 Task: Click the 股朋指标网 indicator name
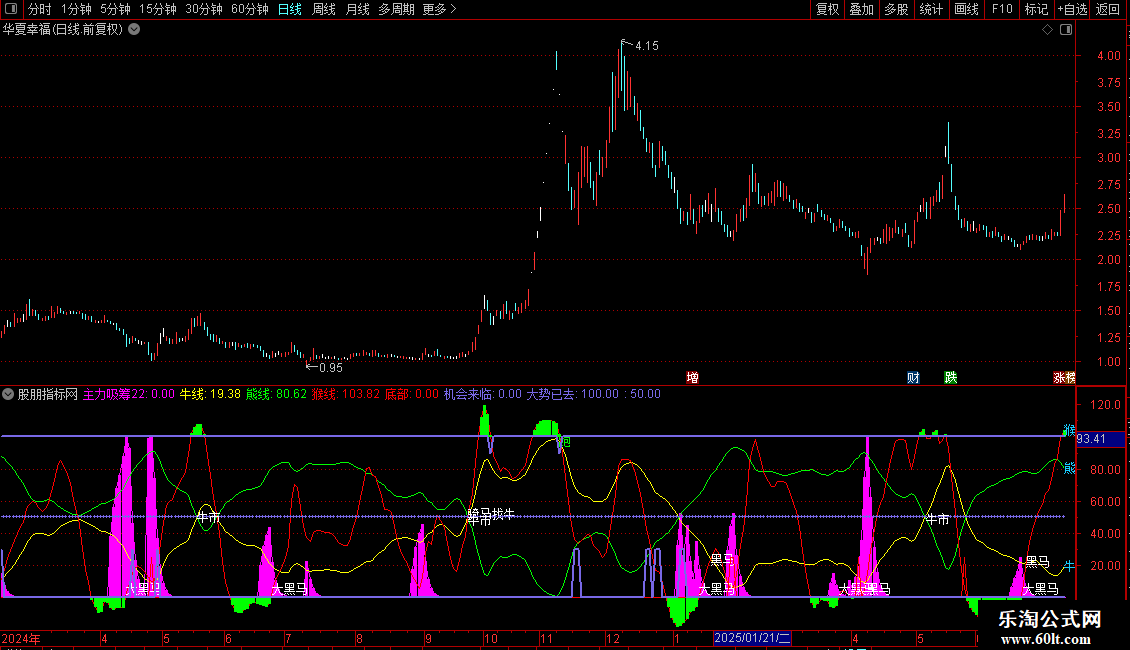(48, 394)
